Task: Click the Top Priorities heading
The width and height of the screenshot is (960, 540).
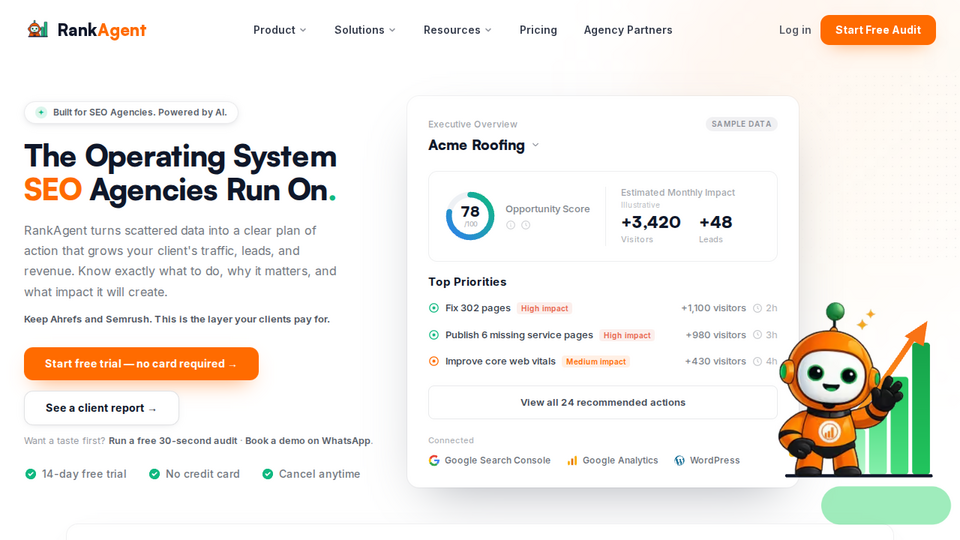Action: [x=467, y=282]
